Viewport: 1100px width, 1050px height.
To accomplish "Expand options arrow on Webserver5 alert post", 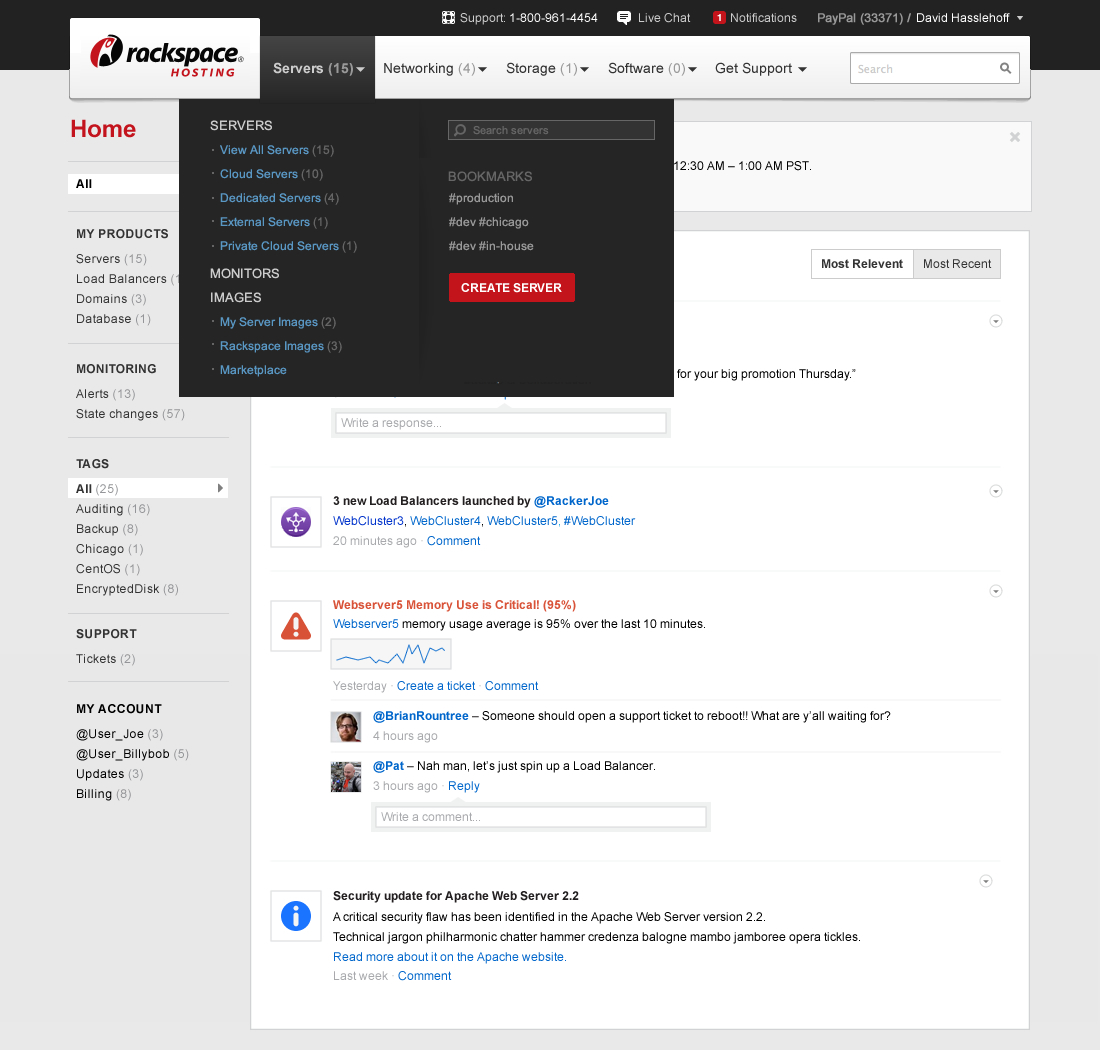I will (x=995, y=591).
